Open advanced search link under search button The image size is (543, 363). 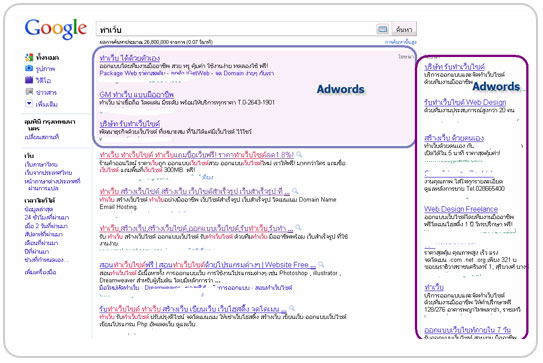click(x=401, y=42)
